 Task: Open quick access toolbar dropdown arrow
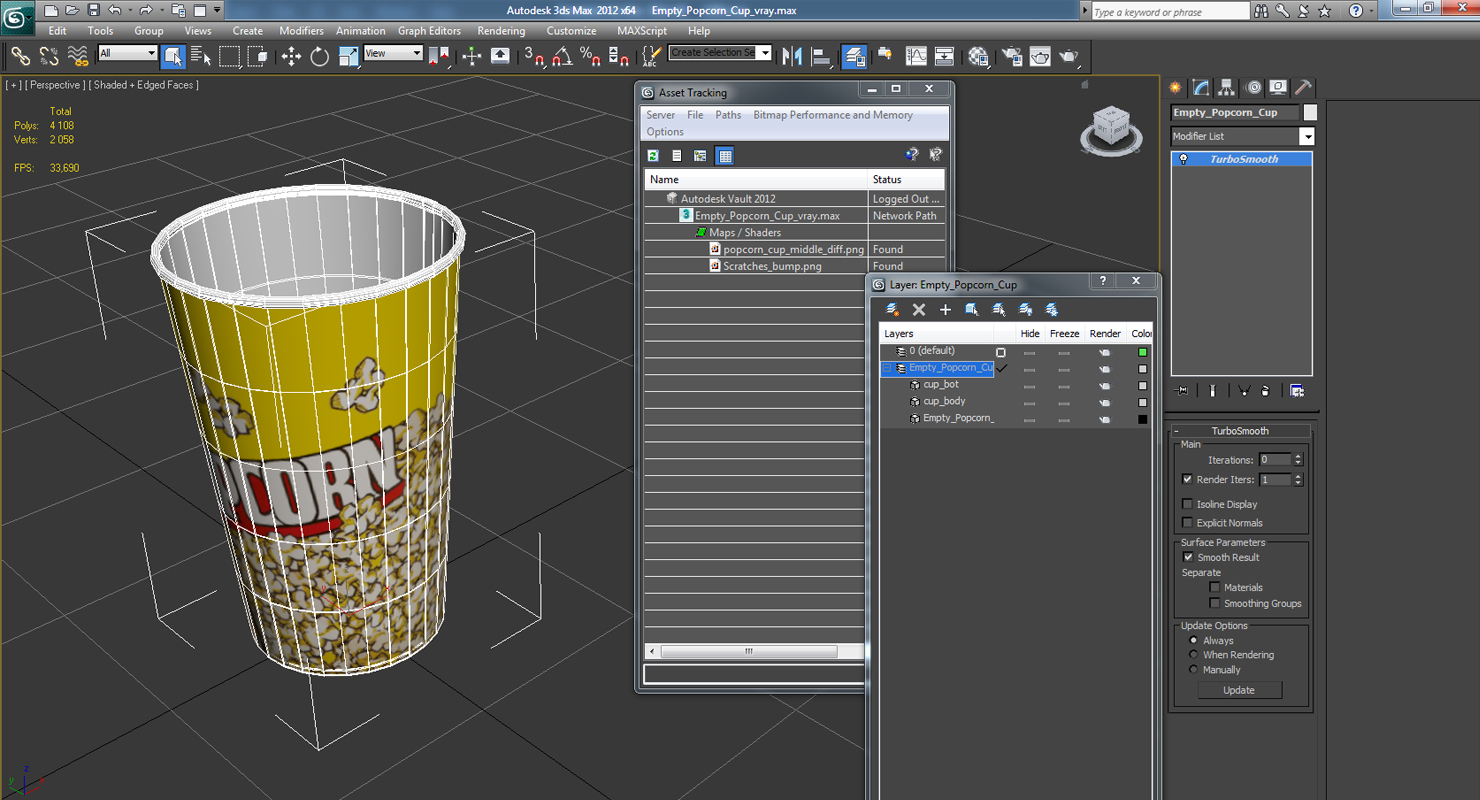(x=217, y=10)
